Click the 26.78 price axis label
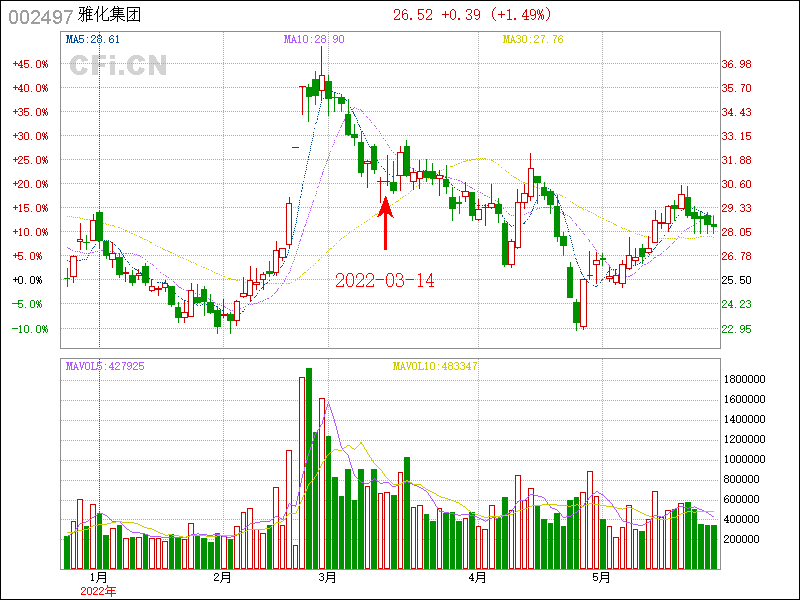 (x=736, y=256)
